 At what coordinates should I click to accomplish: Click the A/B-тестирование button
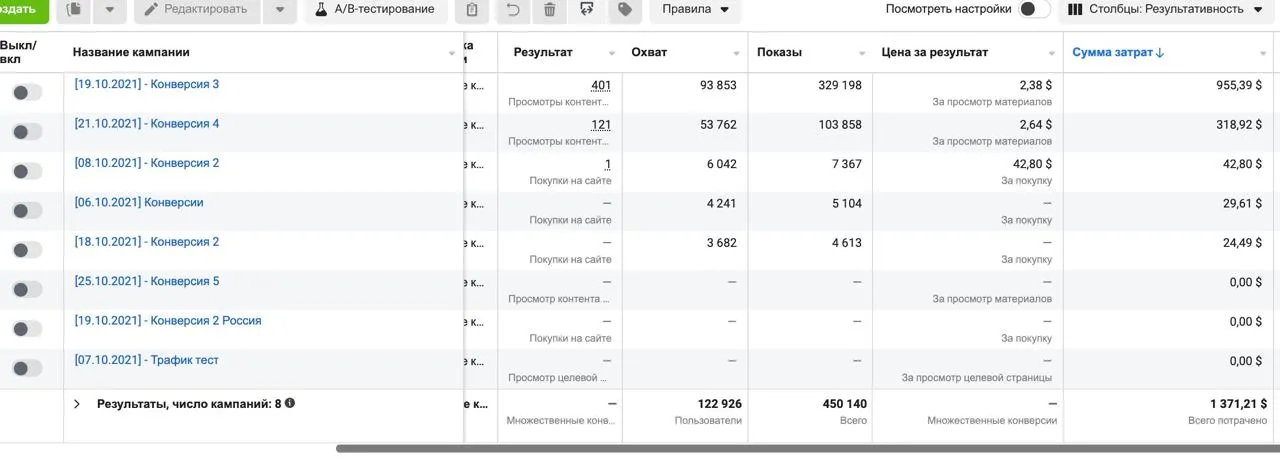[375, 10]
